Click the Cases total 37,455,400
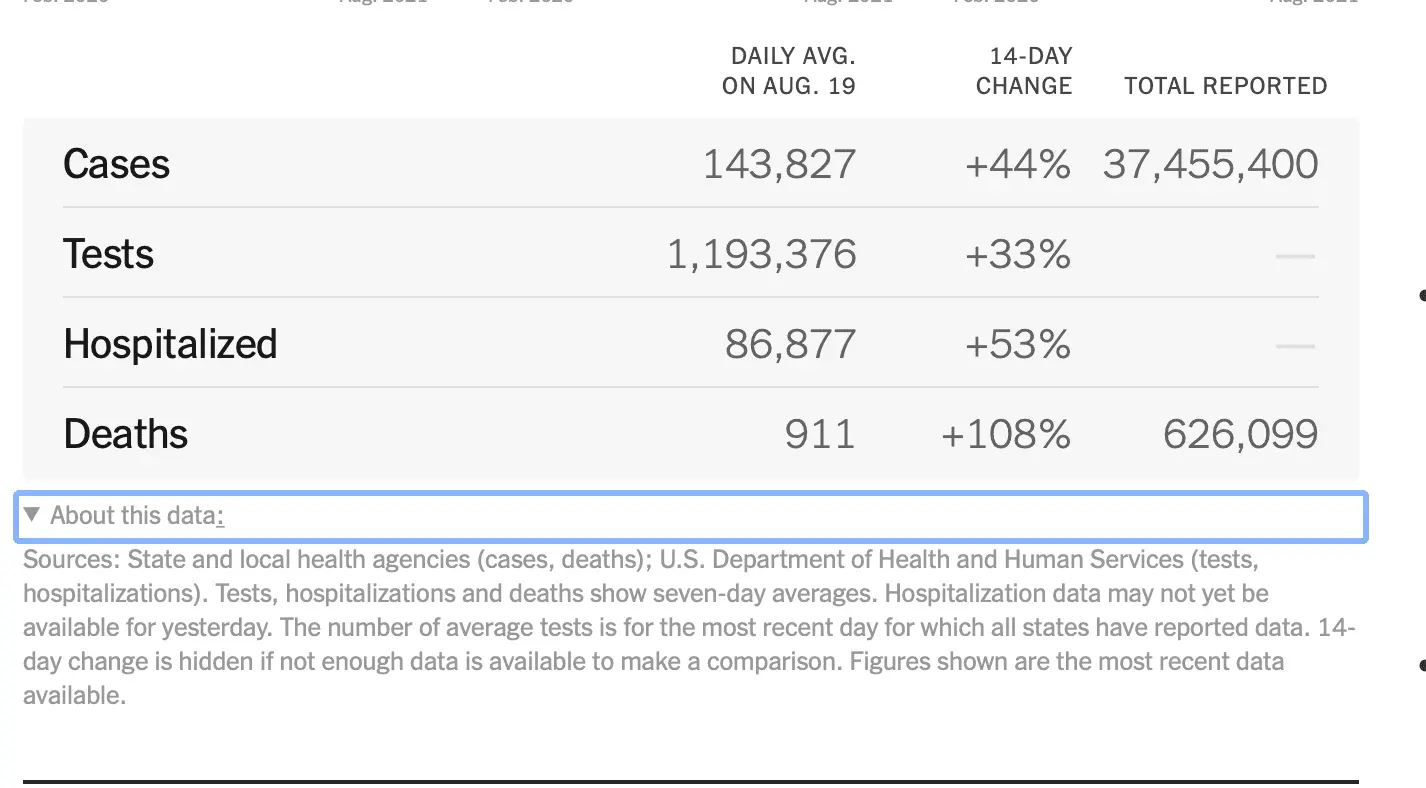The width and height of the screenshot is (1426, 788). [1210, 164]
